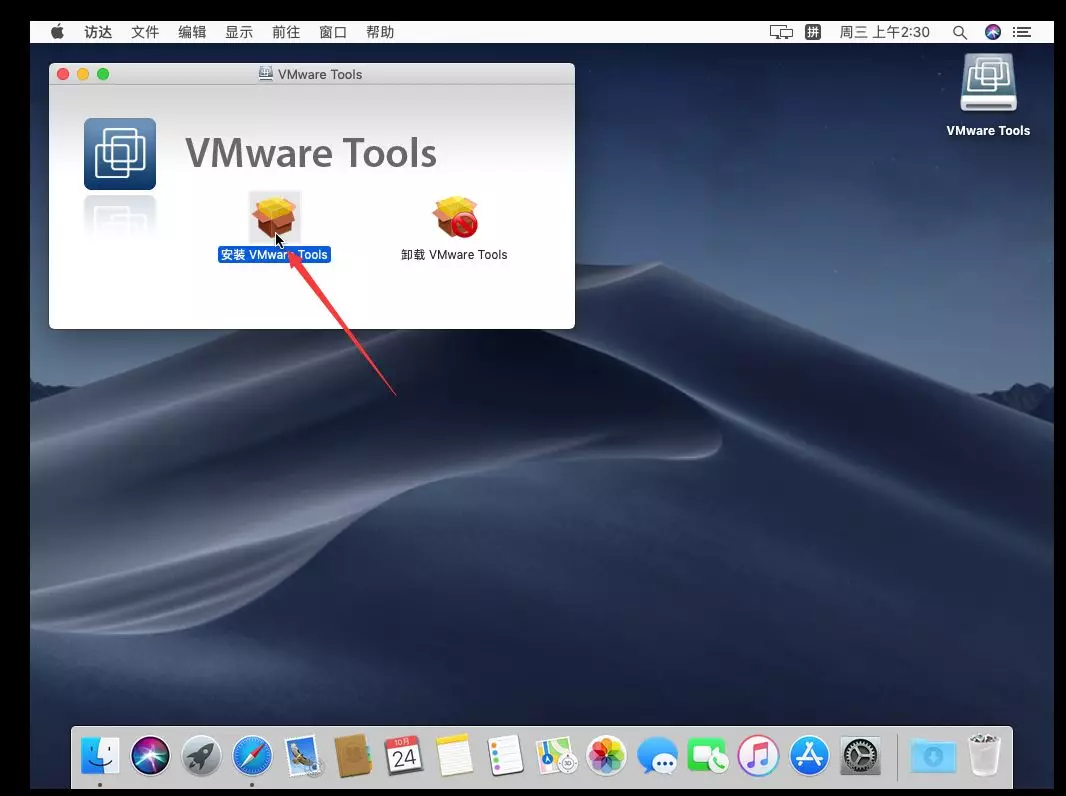Open the 帮助 menu
The image size is (1066, 796).
tap(380, 32)
